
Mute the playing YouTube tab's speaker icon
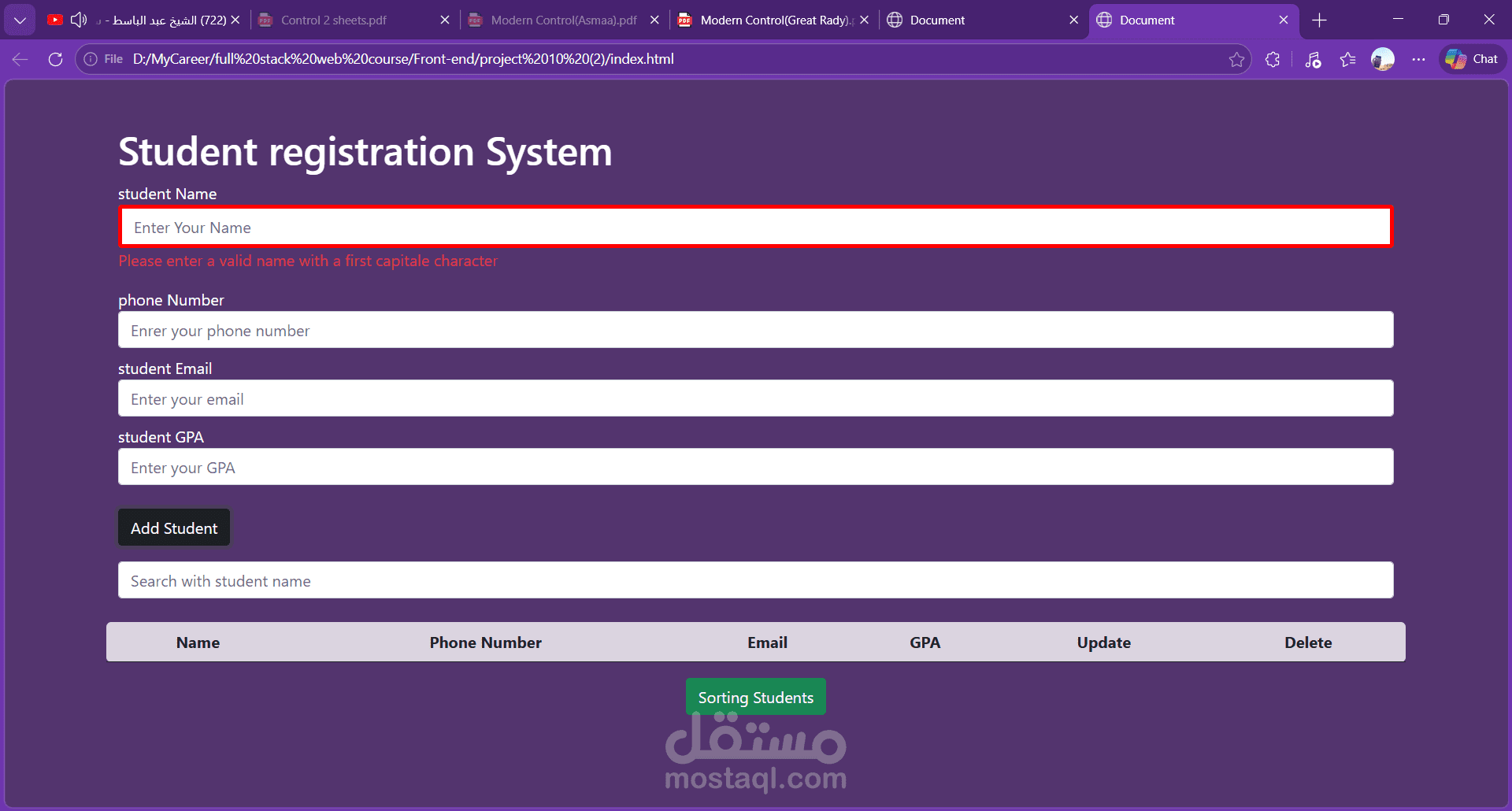pyautogui.click(x=79, y=20)
